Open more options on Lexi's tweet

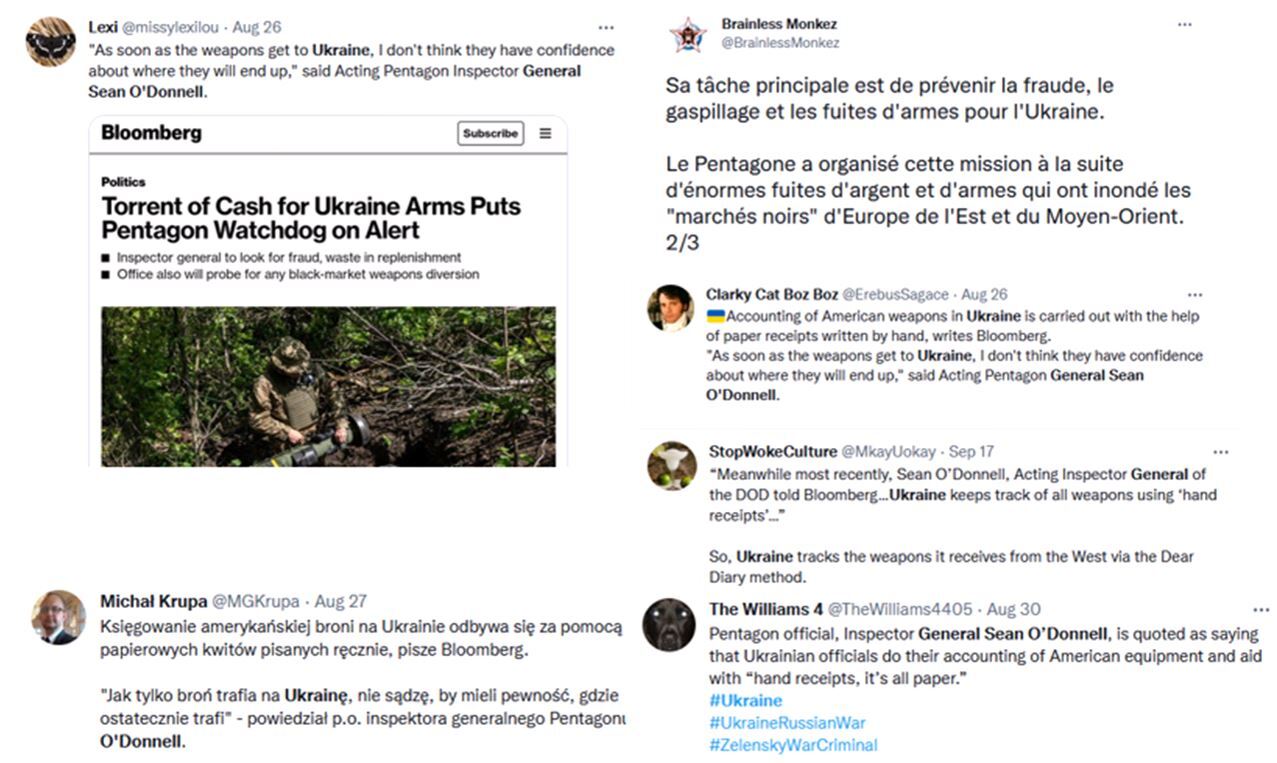[x=606, y=27]
